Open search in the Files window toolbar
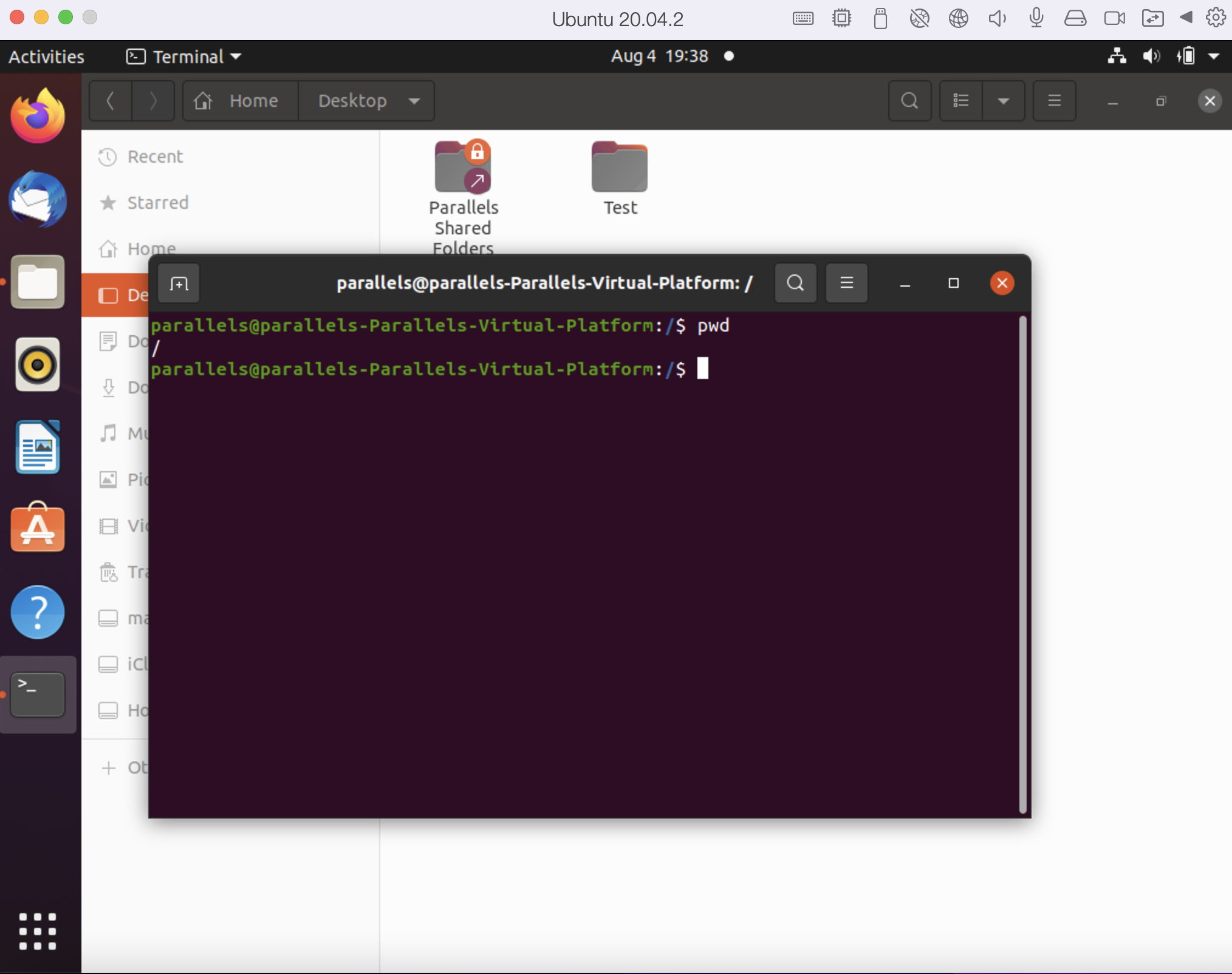1232x974 pixels. tap(909, 101)
